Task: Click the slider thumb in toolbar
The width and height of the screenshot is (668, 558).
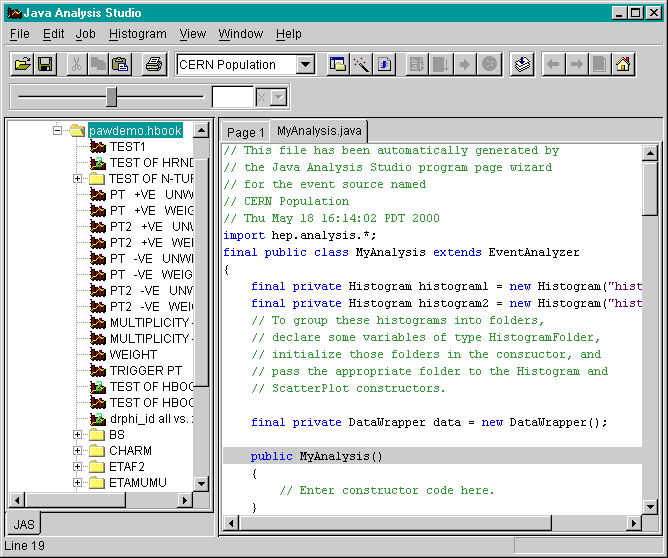Action: click(x=111, y=96)
